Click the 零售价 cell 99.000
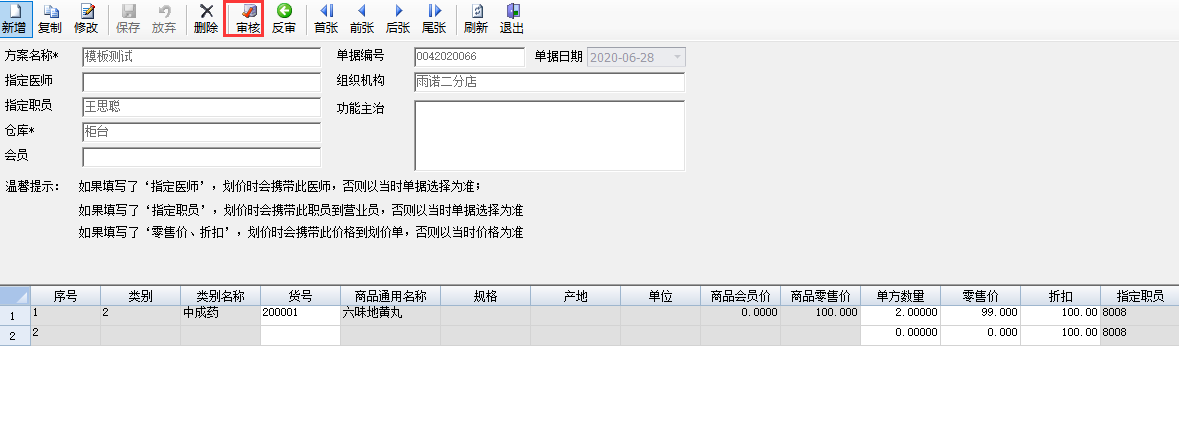The height and width of the screenshot is (421, 1179). tap(980, 316)
